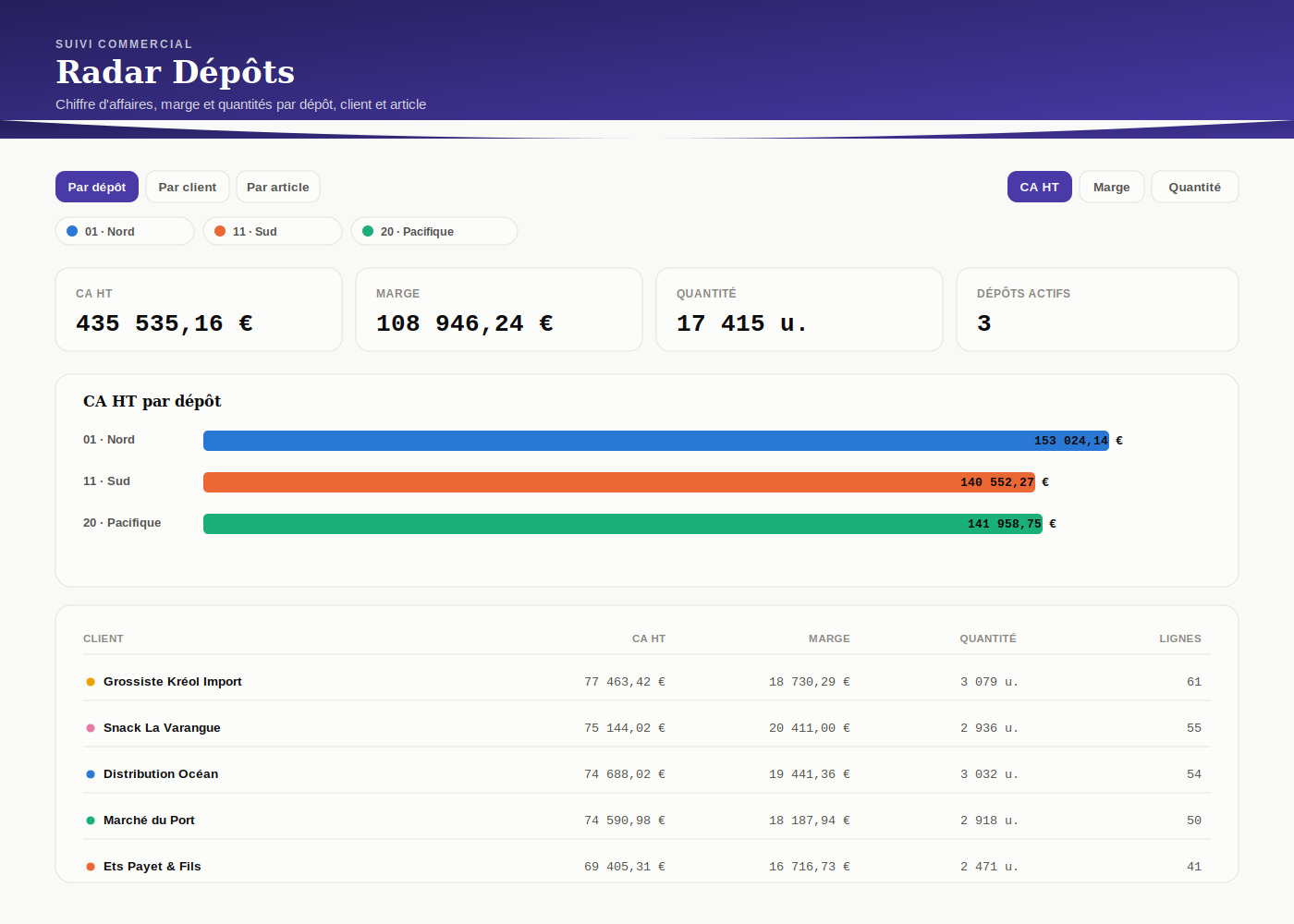Open the Snack La Varangue client row
The height and width of the screenshot is (924, 1294).
point(647,728)
